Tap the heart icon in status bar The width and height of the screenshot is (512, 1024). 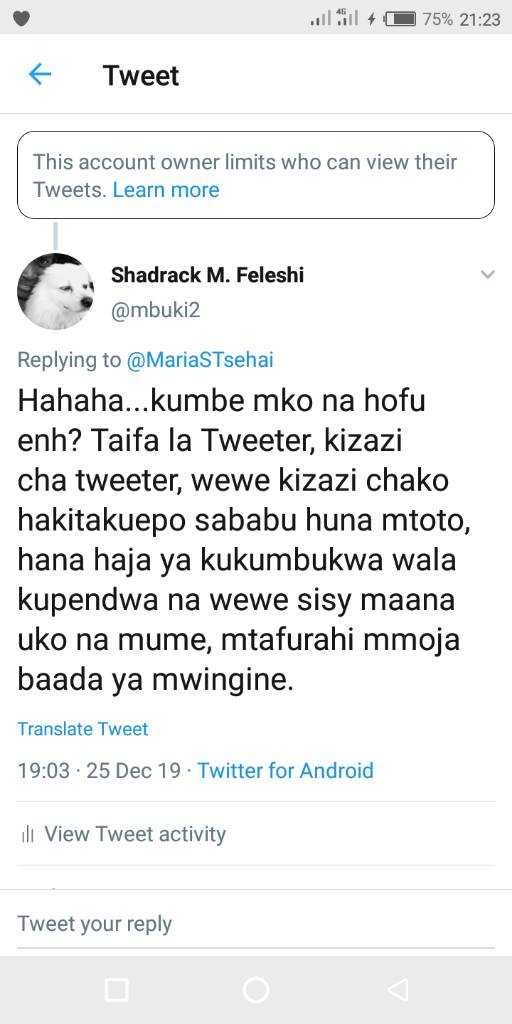[22, 20]
